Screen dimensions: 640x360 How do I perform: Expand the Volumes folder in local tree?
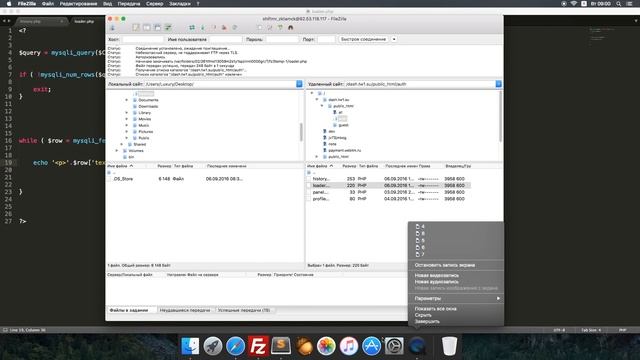click(117, 151)
